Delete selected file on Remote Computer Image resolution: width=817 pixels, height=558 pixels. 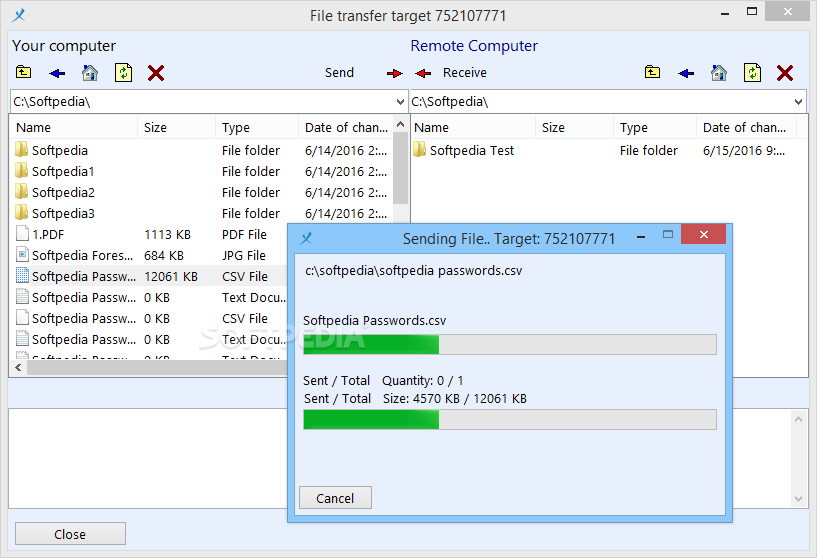click(x=785, y=73)
